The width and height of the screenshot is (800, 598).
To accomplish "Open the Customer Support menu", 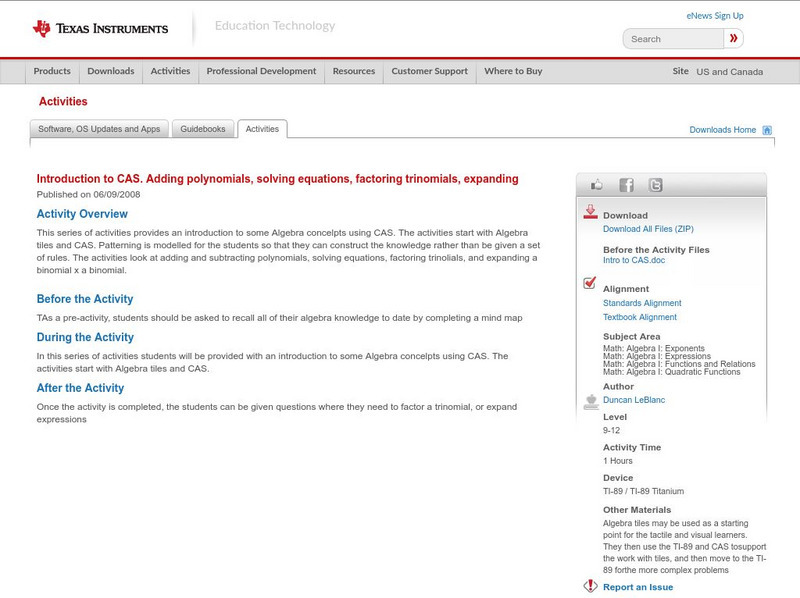I will click(430, 71).
